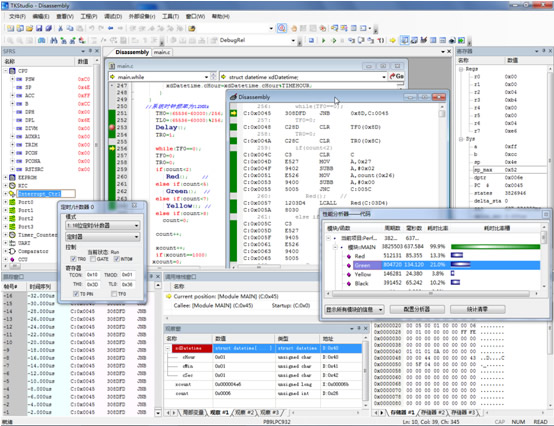Click the new file icon in toolbar
The width and height of the screenshot is (554, 426).
[x=11, y=28]
